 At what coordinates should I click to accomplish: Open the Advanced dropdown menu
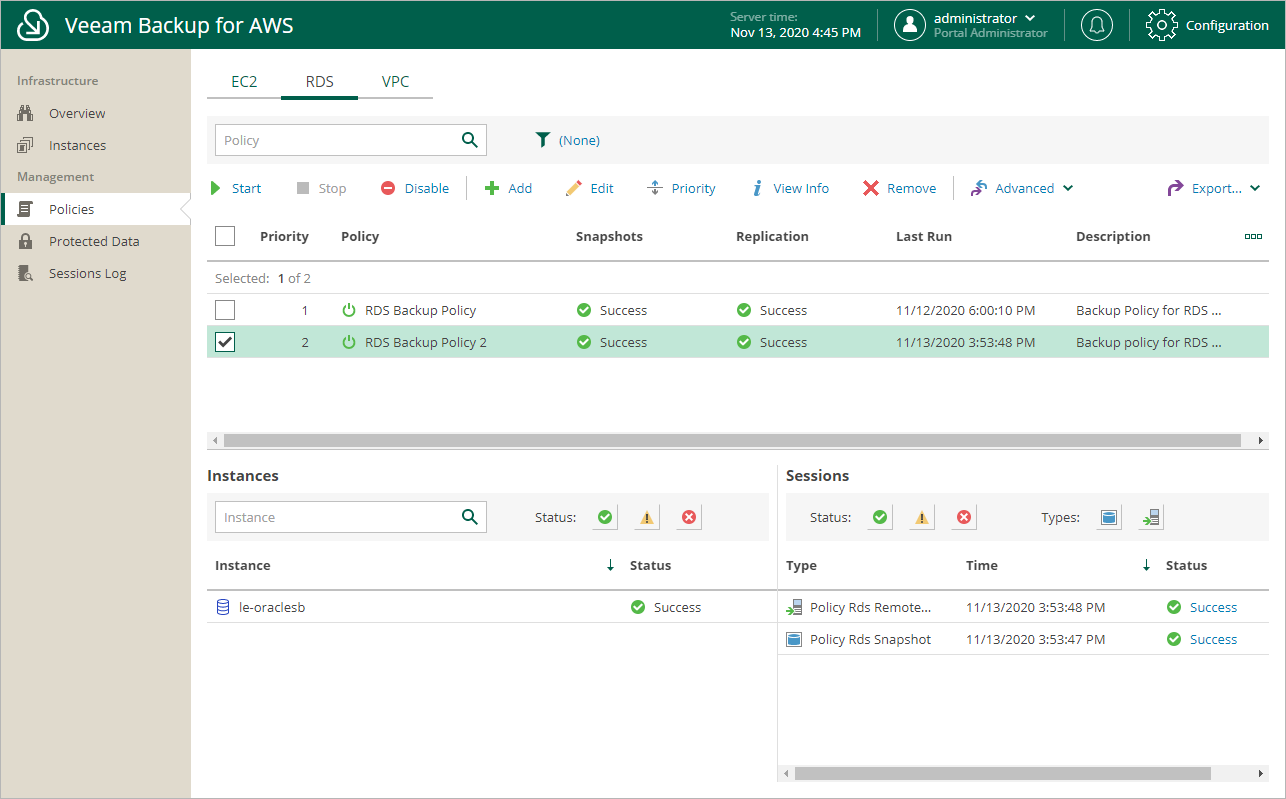coord(1068,188)
